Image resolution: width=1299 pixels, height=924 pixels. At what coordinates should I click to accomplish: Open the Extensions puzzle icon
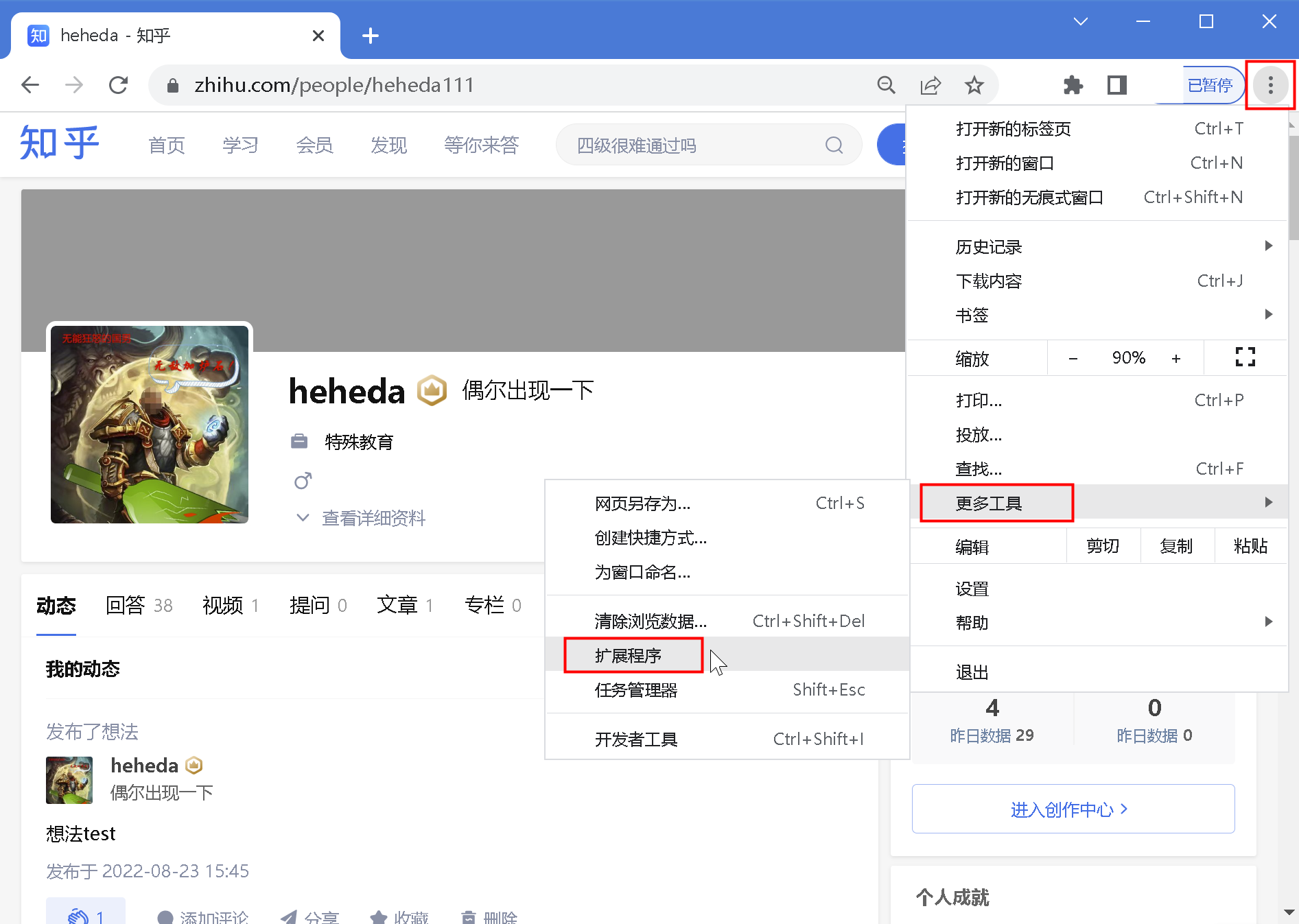[x=1073, y=84]
